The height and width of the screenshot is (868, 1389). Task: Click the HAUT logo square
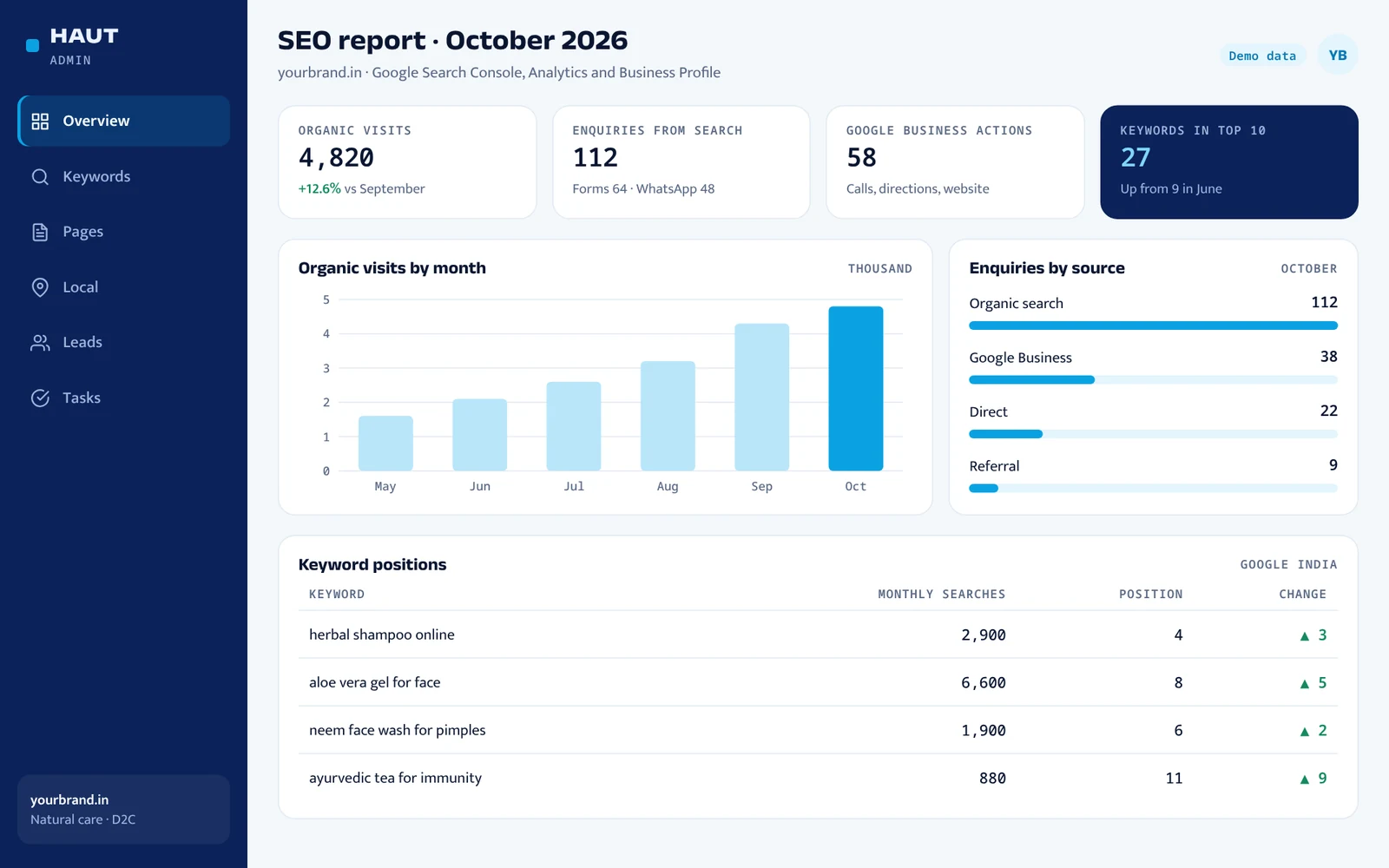(32, 46)
